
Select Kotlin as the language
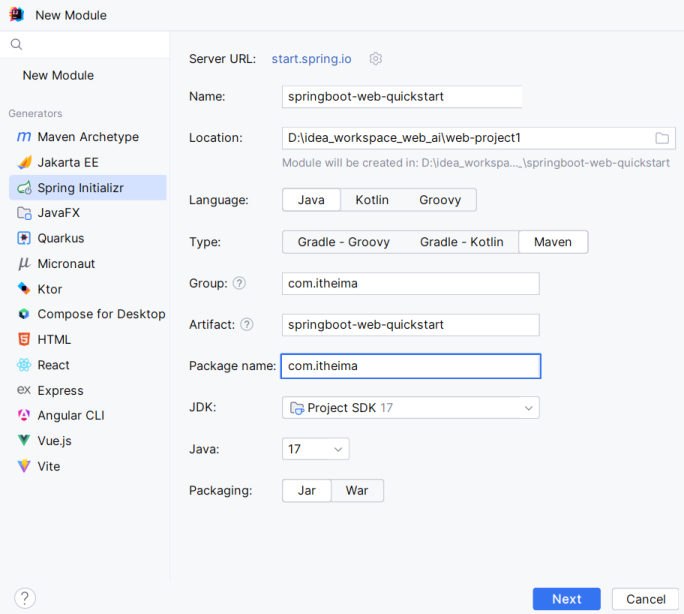point(372,200)
